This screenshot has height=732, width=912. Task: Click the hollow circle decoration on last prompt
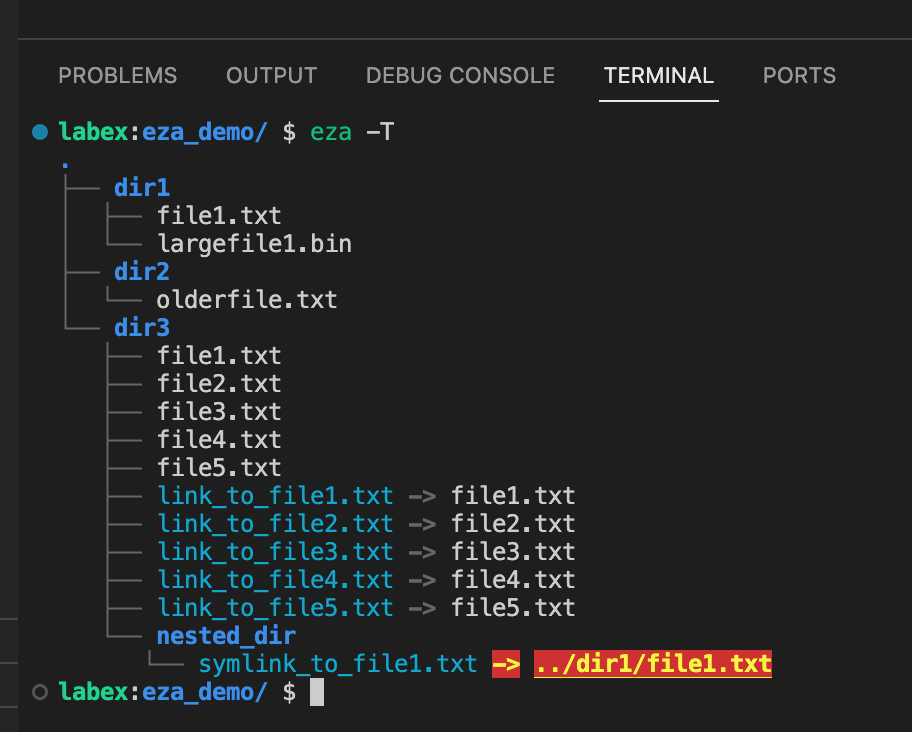click(40, 691)
